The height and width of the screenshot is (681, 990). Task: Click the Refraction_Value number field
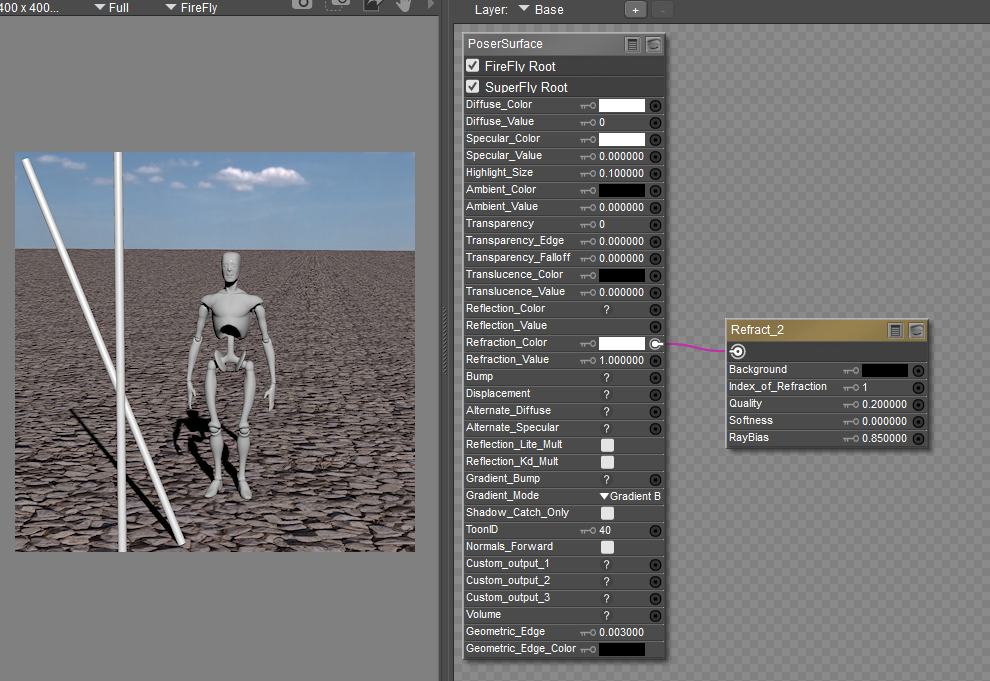[x=621, y=360]
